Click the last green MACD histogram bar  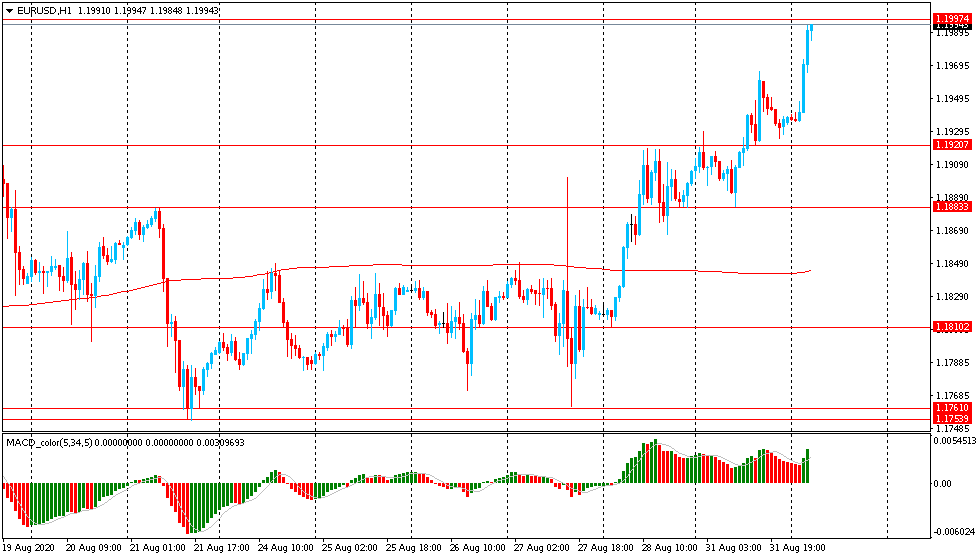tap(806, 466)
